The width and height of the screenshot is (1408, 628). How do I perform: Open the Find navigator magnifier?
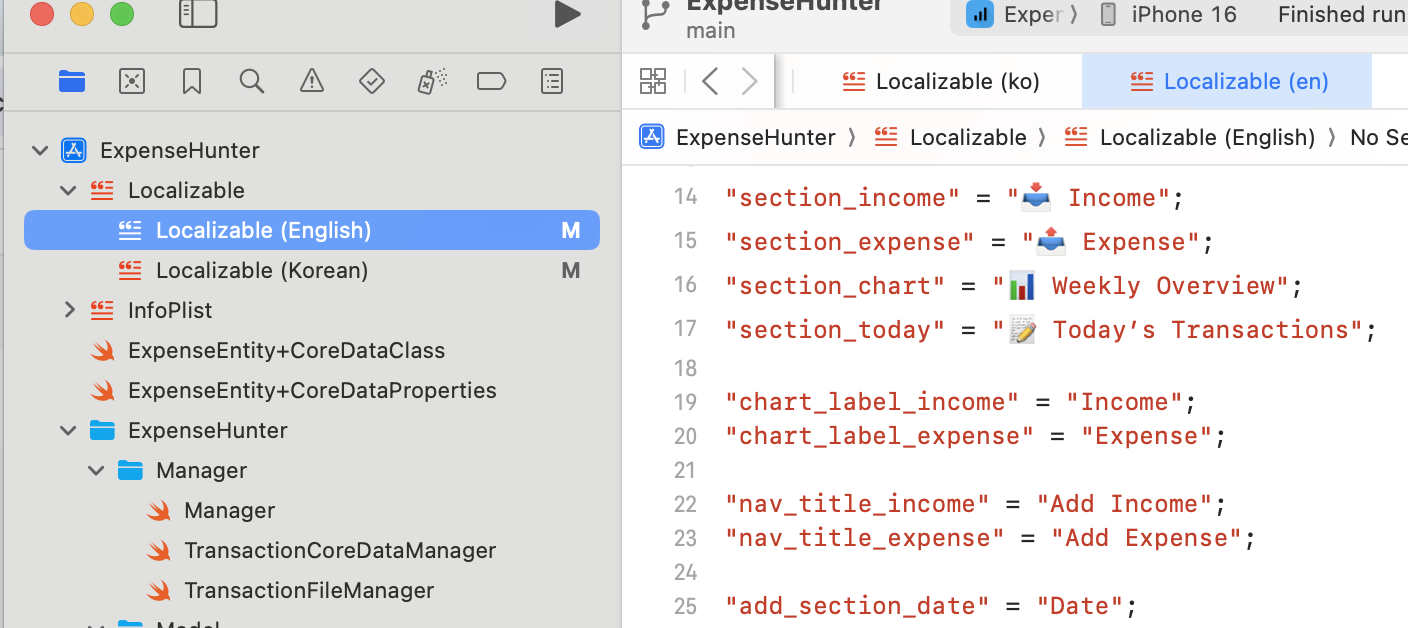click(x=252, y=81)
